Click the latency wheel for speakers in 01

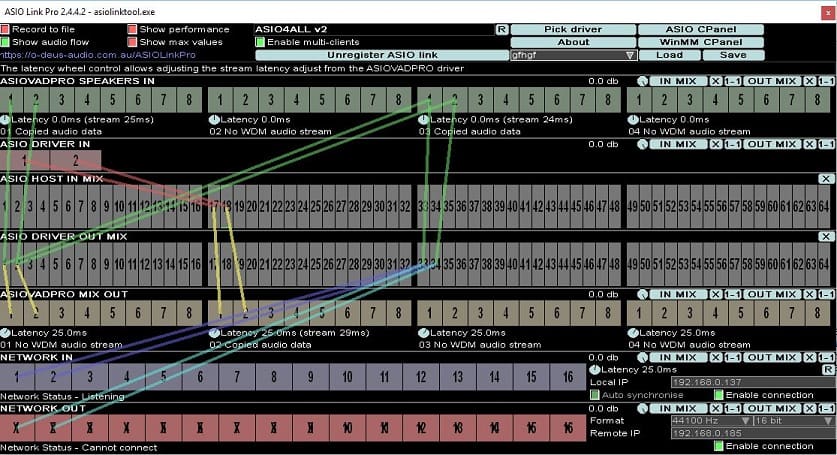point(5,120)
